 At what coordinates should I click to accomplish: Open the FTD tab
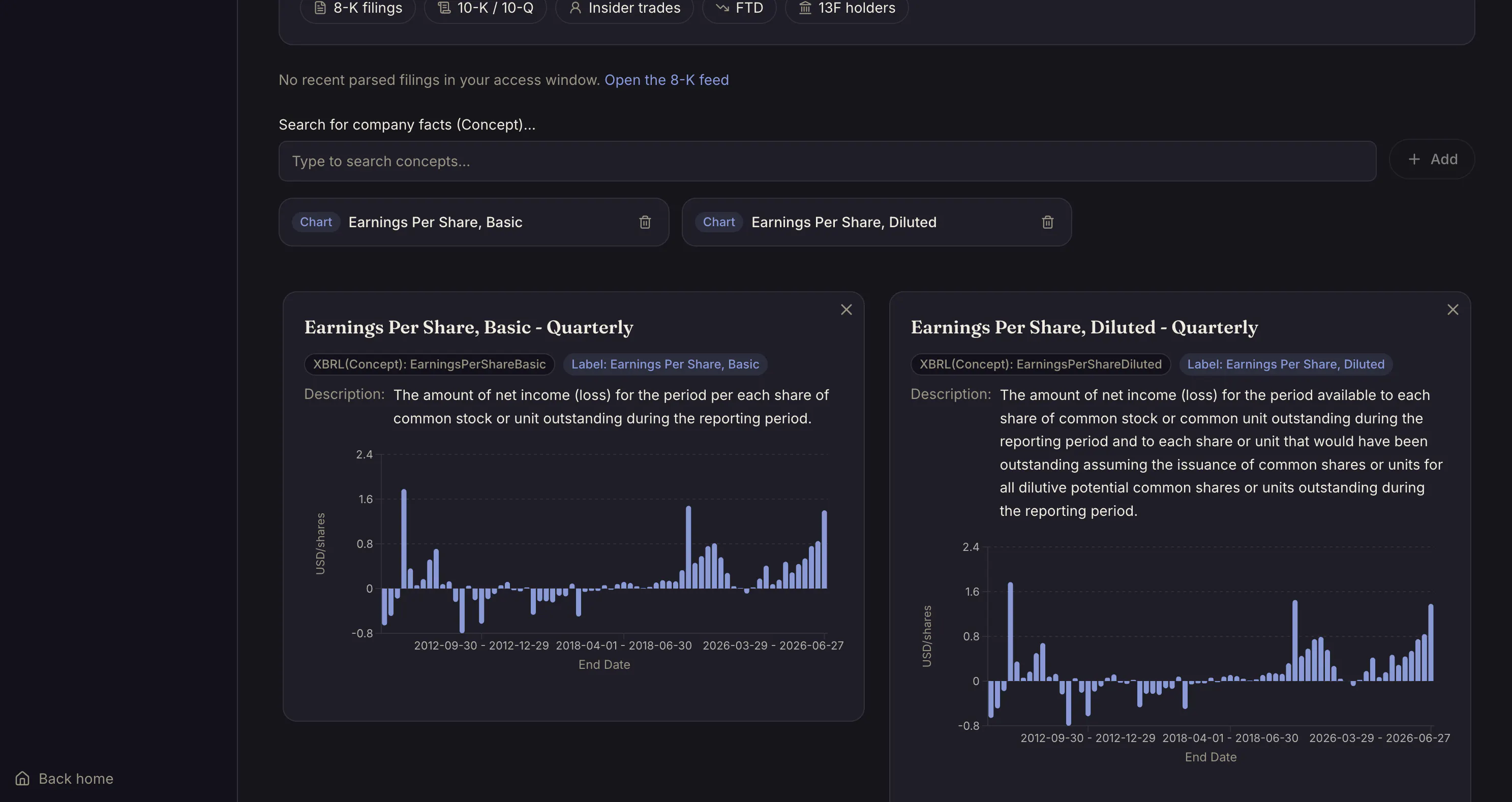coord(740,8)
